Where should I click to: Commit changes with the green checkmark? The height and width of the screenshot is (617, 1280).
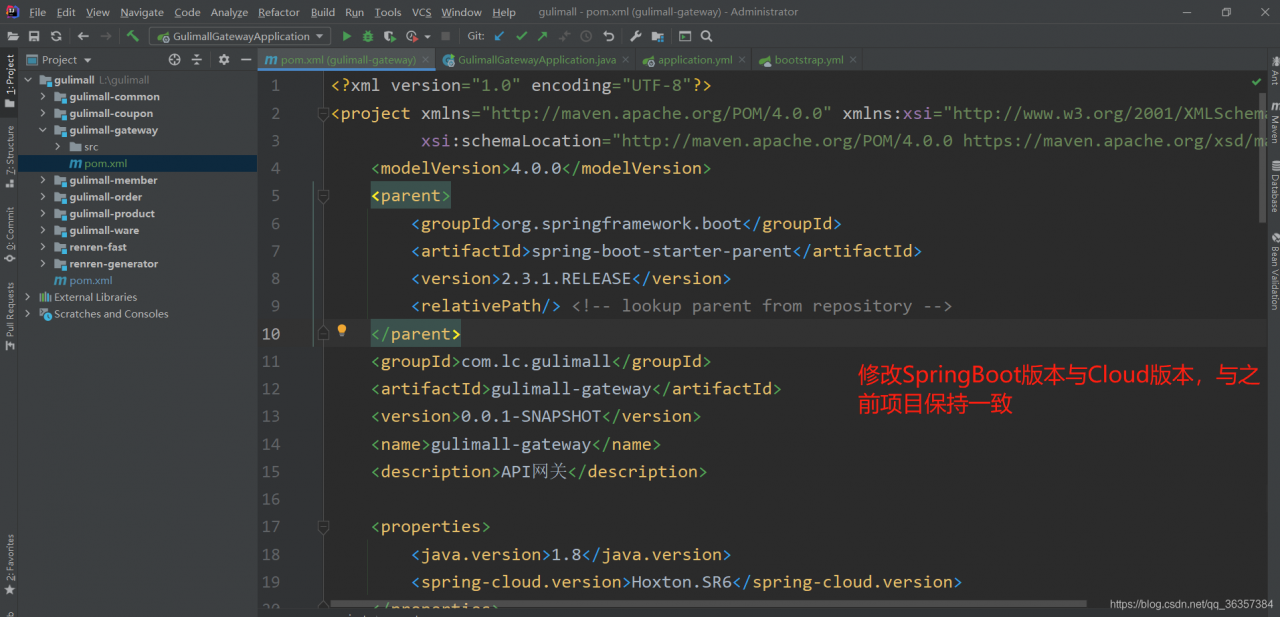[x=521, y=36]
